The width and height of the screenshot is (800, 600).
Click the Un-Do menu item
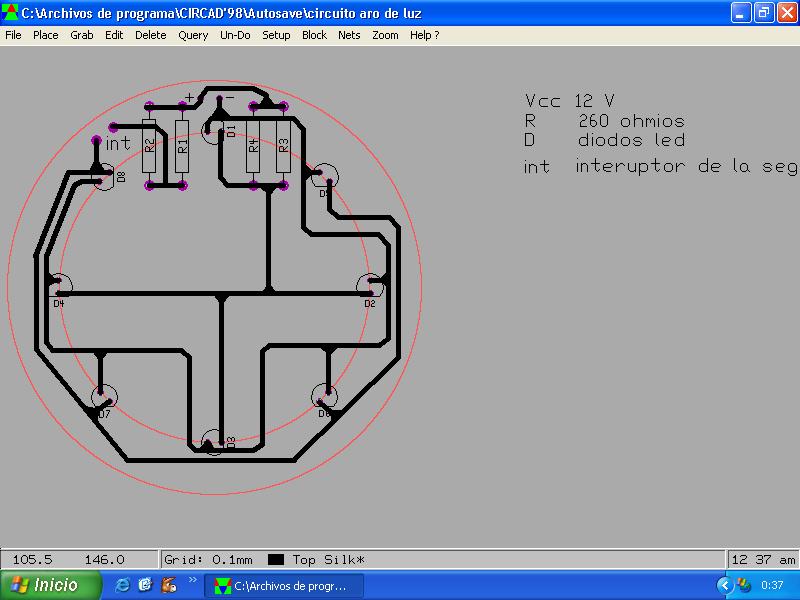(235, 35)
